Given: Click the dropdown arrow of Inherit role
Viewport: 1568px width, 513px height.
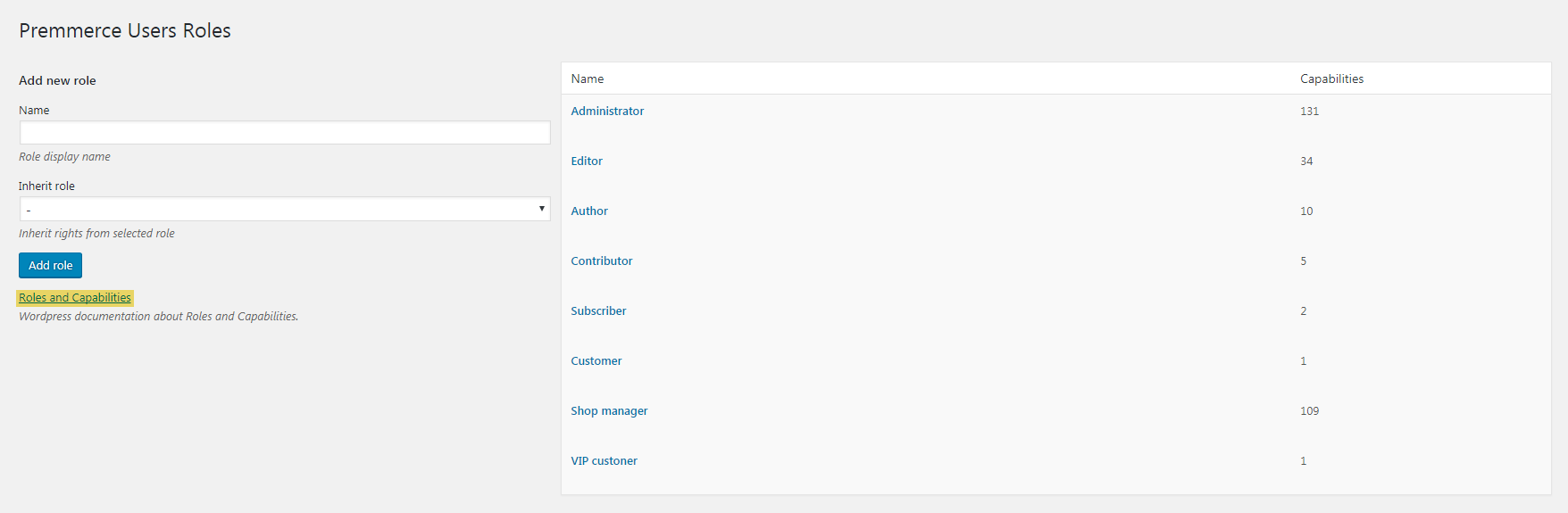Looking at the screenshot, I should [x=541, y=209].
